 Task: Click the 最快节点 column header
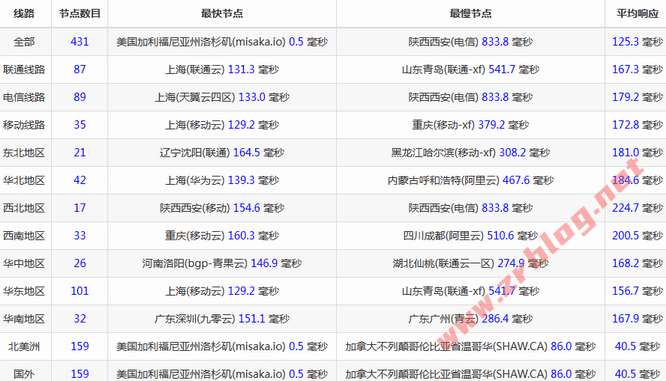click(222, 14)
